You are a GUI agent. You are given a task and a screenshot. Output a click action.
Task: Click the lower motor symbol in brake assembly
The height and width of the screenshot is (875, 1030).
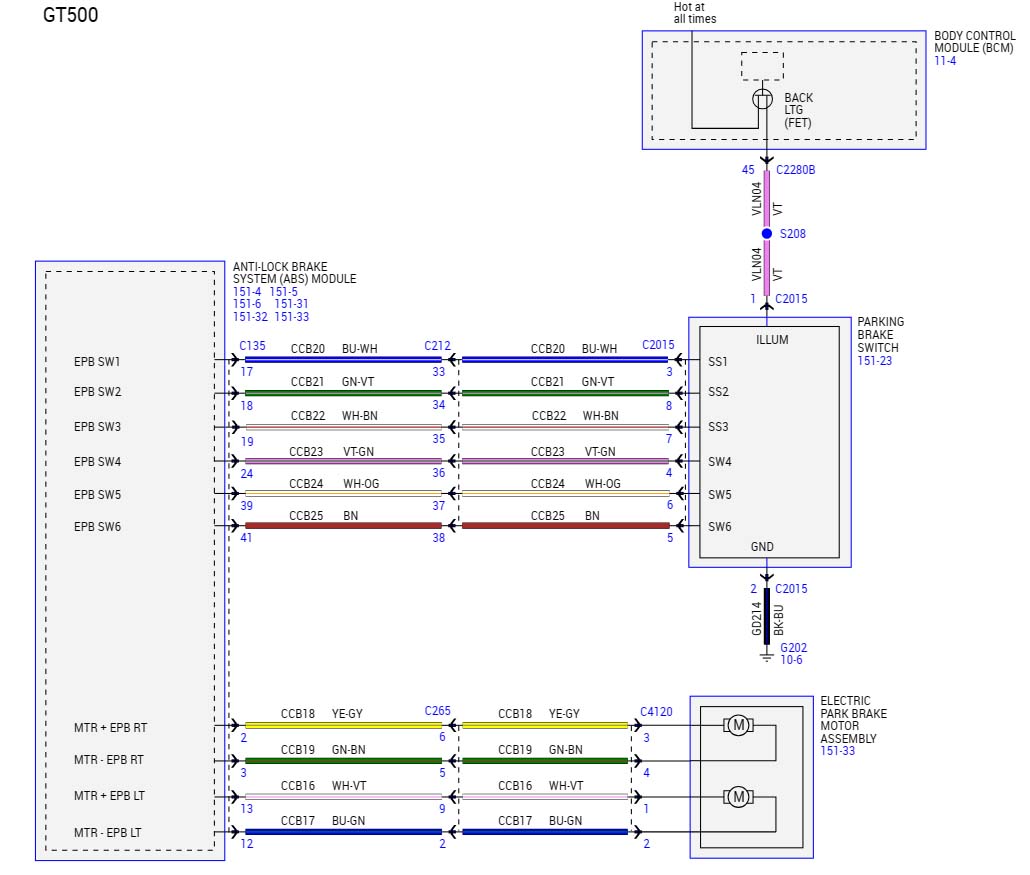(738, 796)
